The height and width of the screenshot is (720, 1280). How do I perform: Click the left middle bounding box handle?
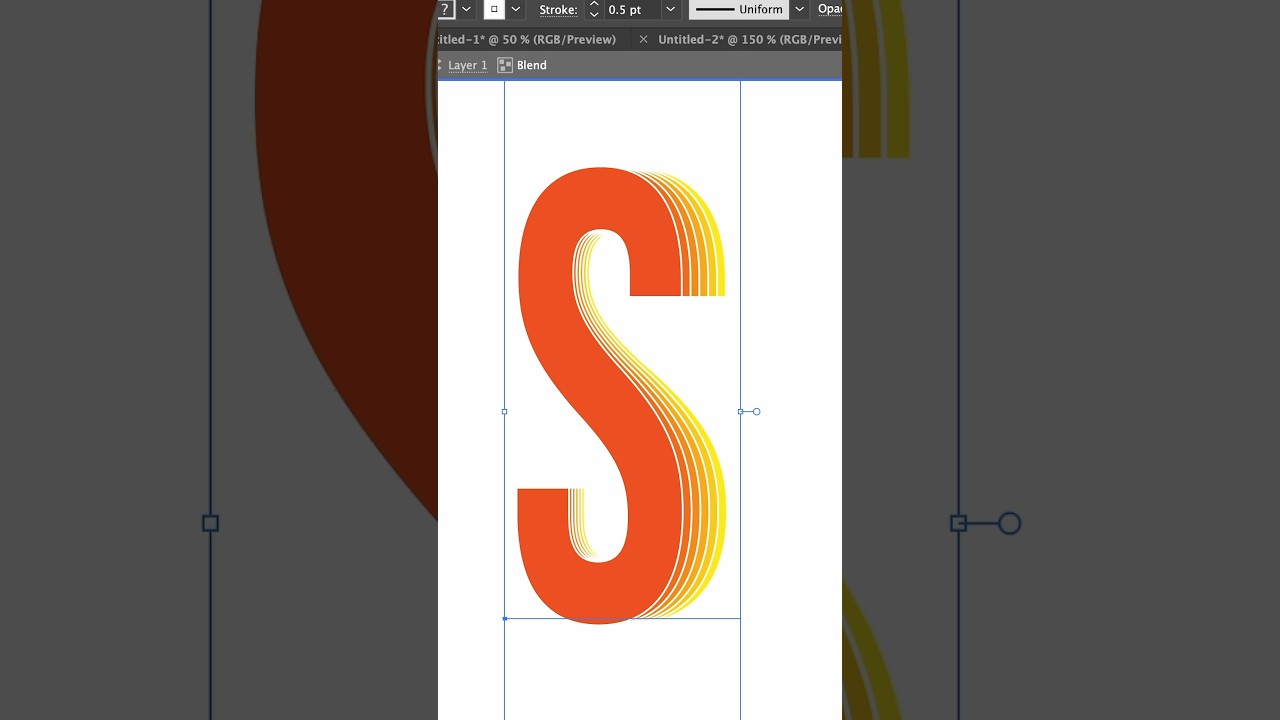point(504,411)
